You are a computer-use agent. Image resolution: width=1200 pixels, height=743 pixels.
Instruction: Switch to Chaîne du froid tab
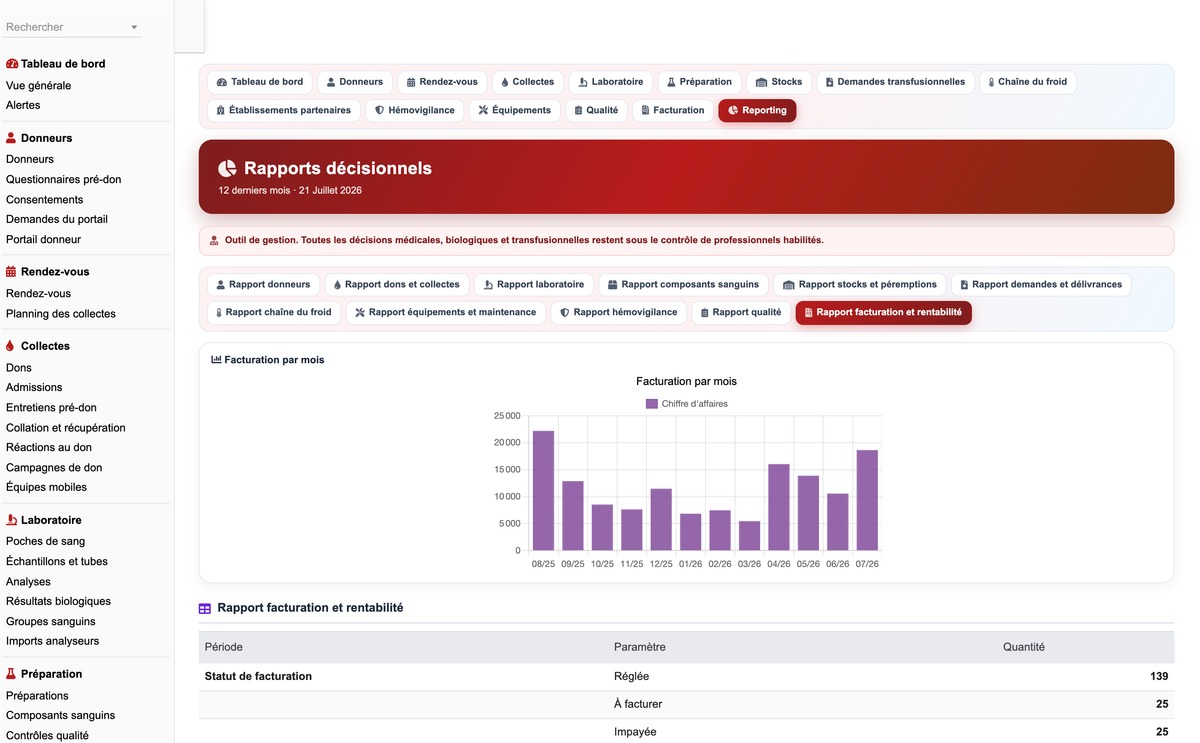[1027, 82]
